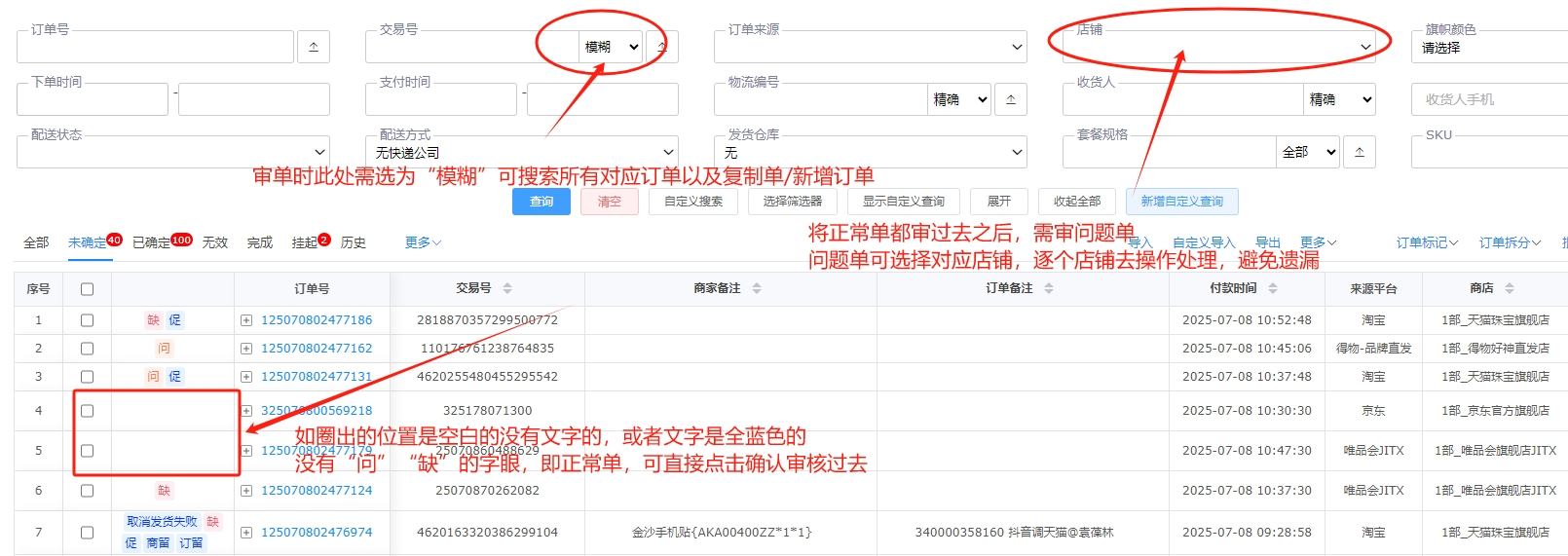This screenshot has height=556, width=1568.
Task: Select the checkbox in row 6
Action: (87, 491)
